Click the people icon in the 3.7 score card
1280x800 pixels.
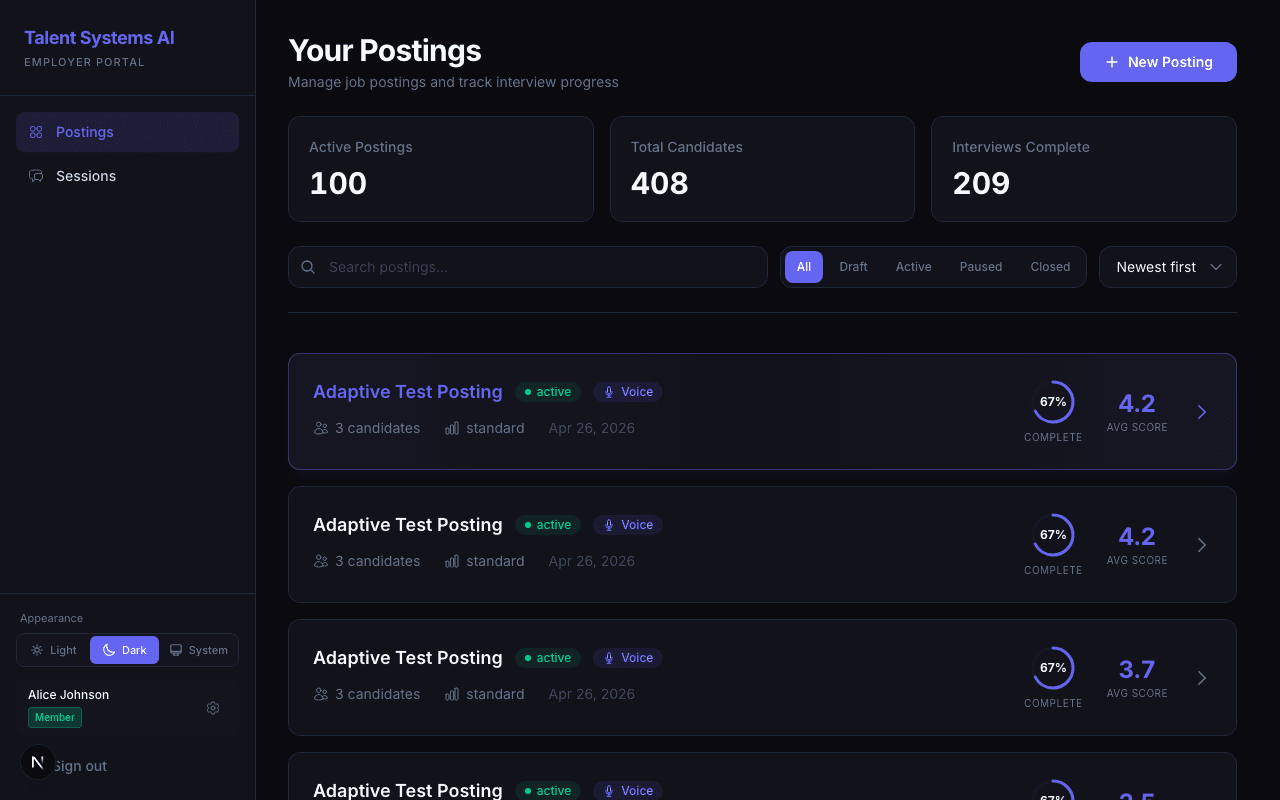click(321, 694)
